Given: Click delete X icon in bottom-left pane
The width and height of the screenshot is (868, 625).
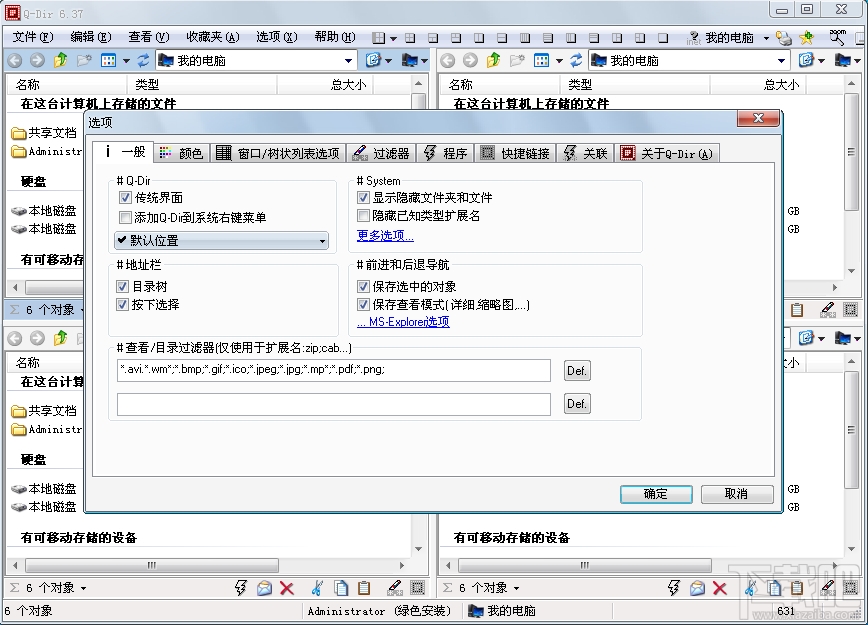Looking at the screenshot, I should coord(287,588).
